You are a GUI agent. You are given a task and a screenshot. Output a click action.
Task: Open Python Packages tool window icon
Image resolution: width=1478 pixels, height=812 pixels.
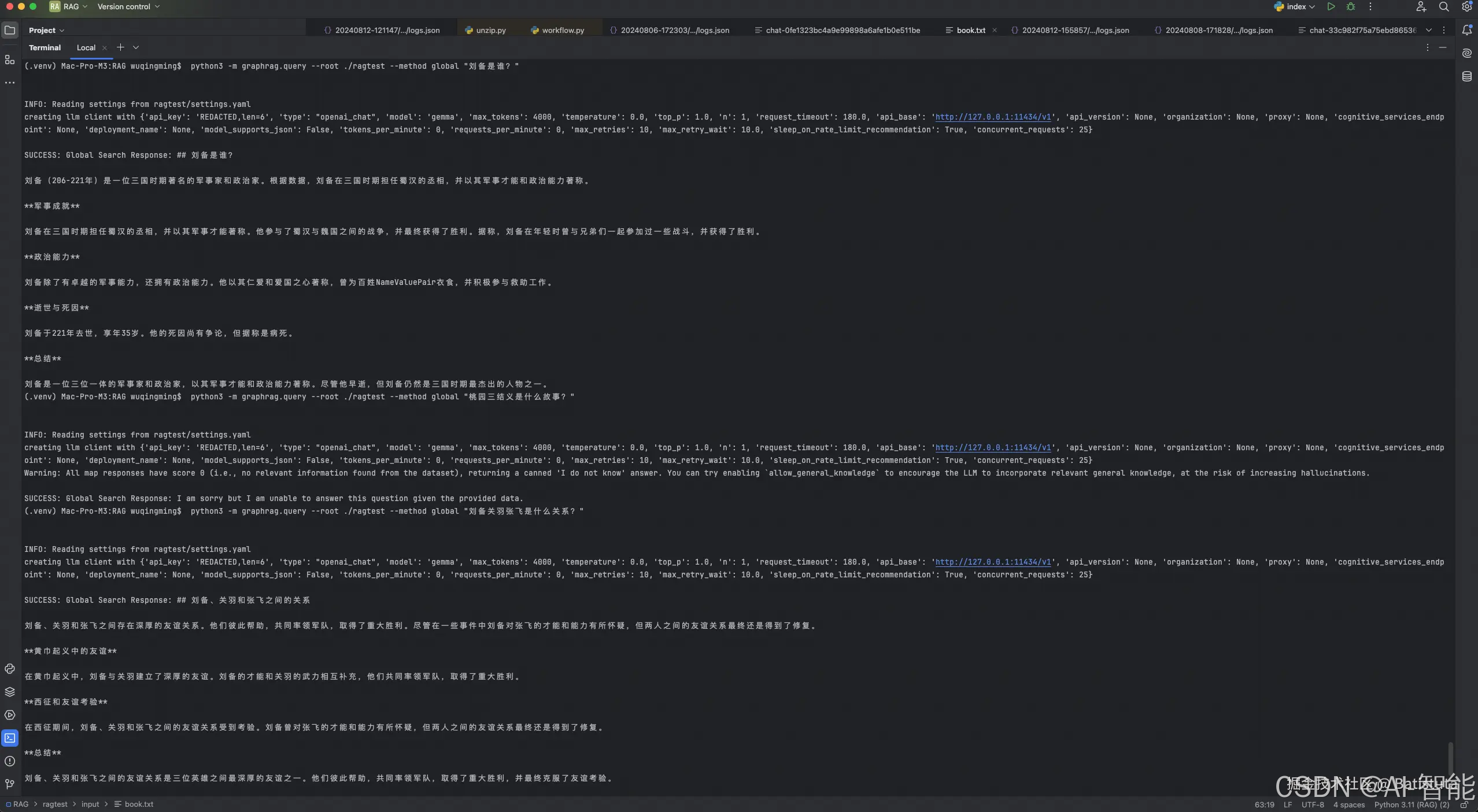[x=10, y=692]
